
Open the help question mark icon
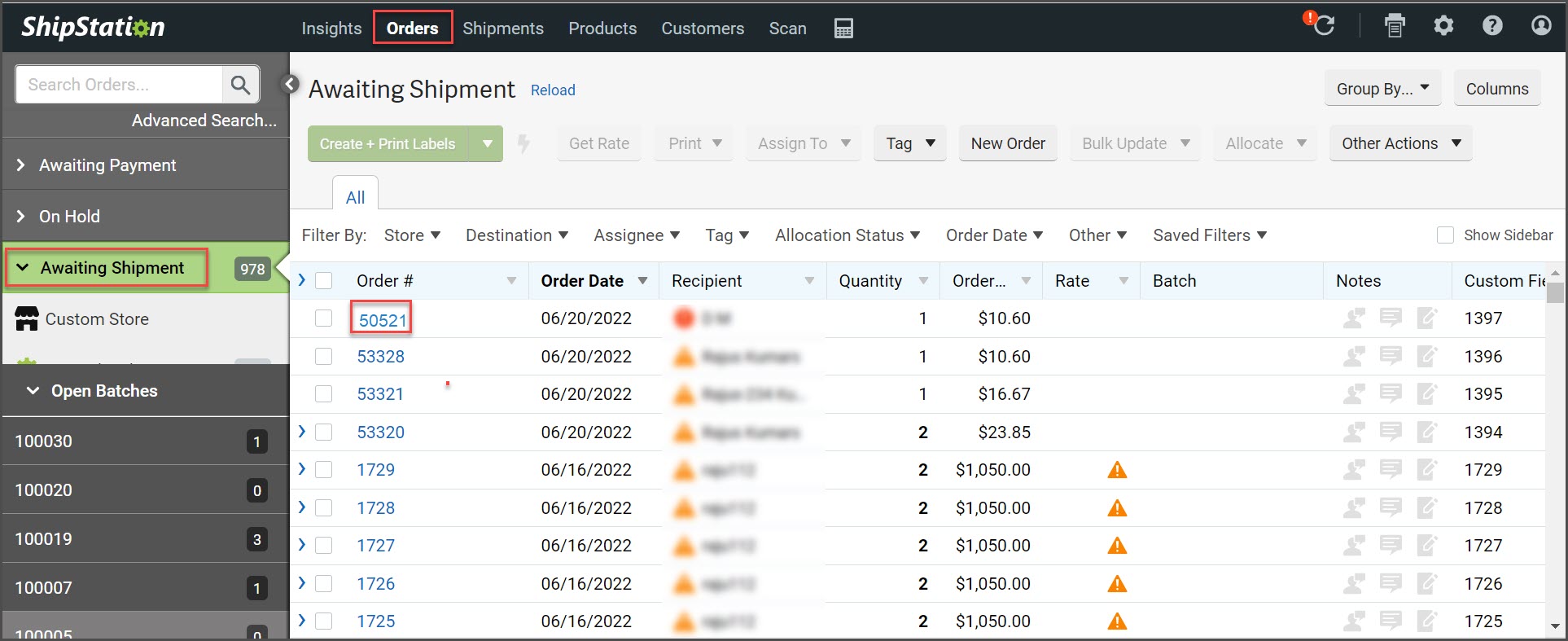(1492, 26)
